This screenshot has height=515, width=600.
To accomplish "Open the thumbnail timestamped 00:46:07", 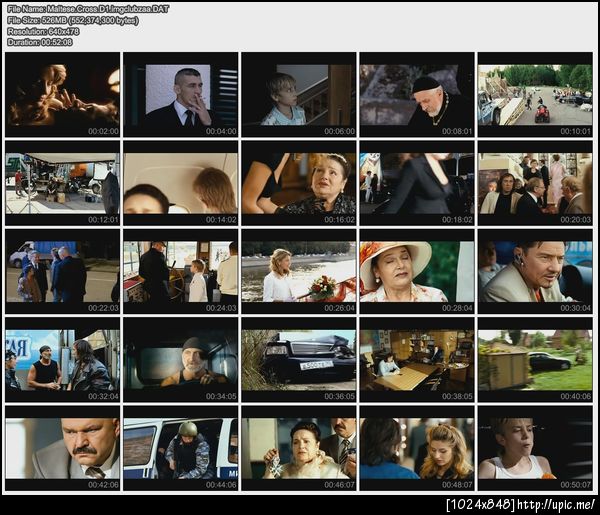I will pos(299,448).
